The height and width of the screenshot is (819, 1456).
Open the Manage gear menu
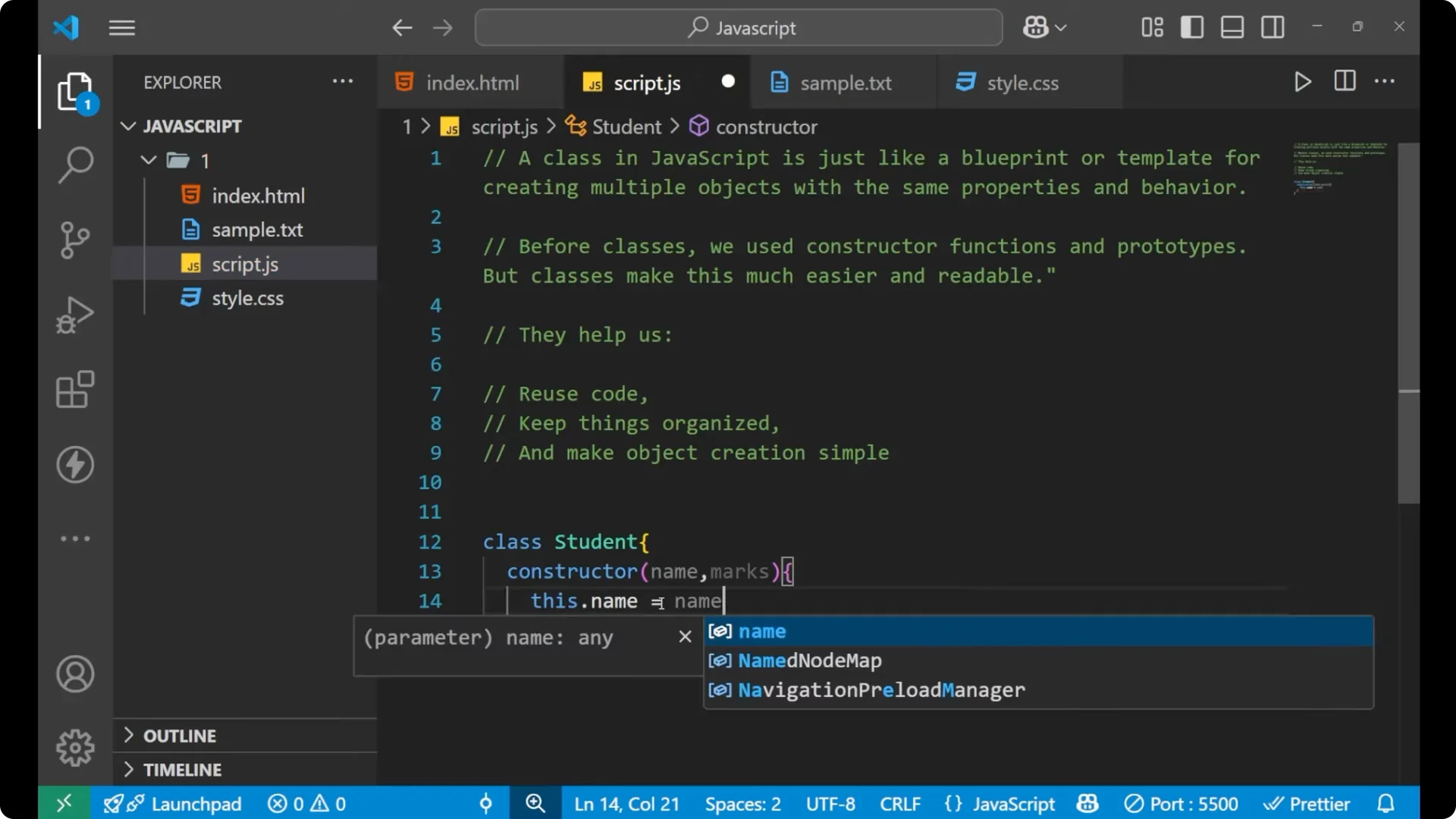pos(75,747)
